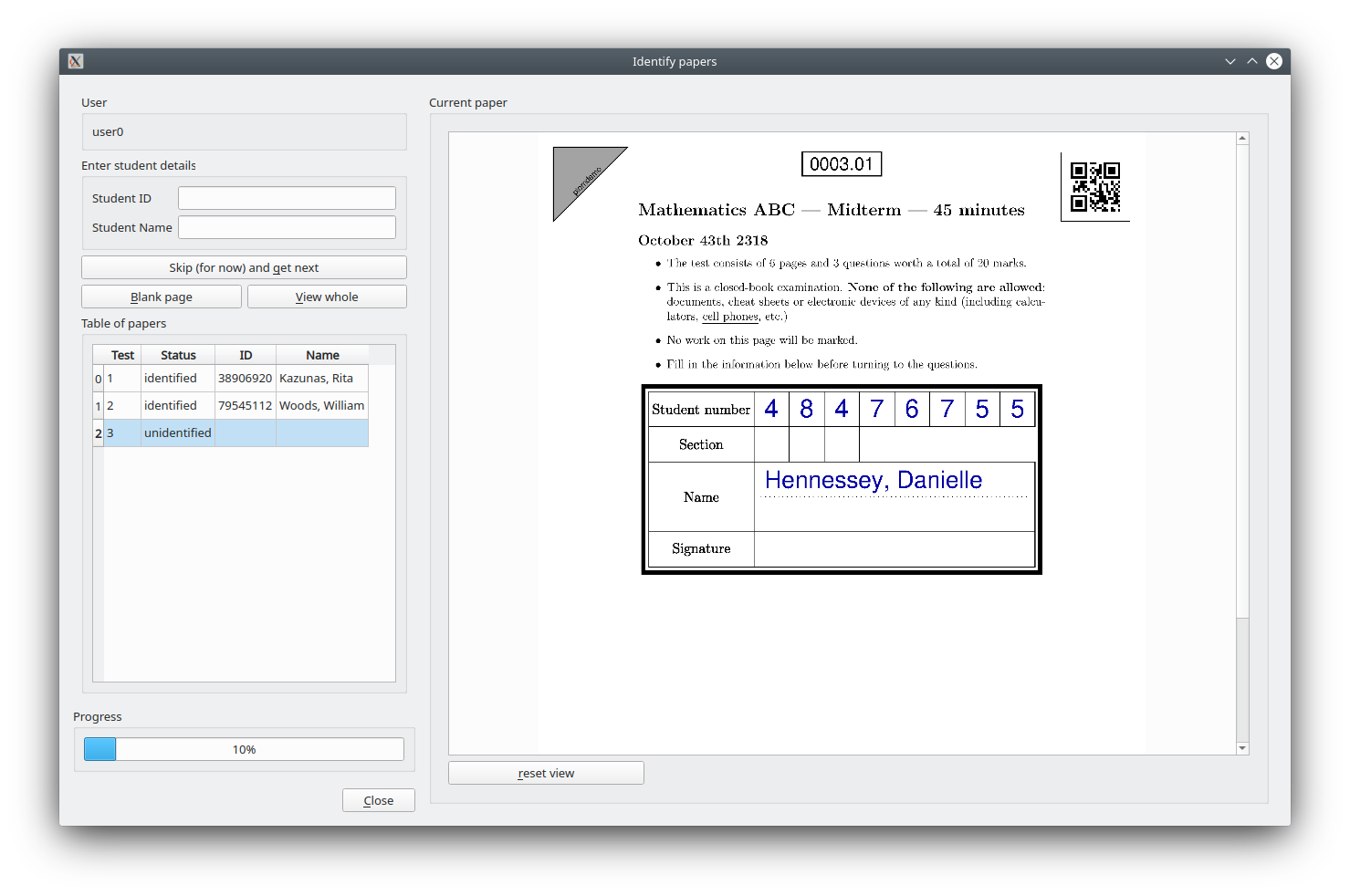Click the QR code on the exam paper
This screenshot has height=896, width=1350.
1094,187
